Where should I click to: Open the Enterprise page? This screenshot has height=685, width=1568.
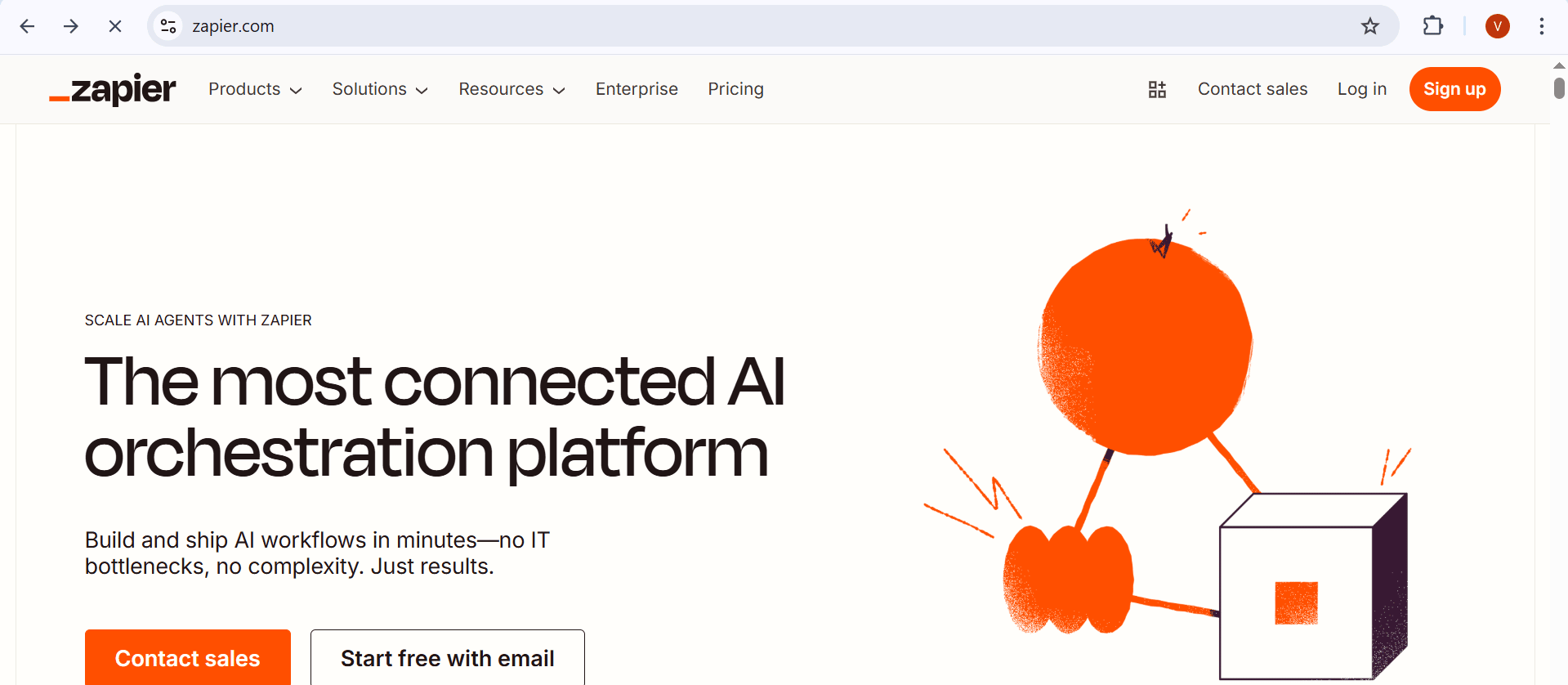pyautogui.click(x=637, y=89)
